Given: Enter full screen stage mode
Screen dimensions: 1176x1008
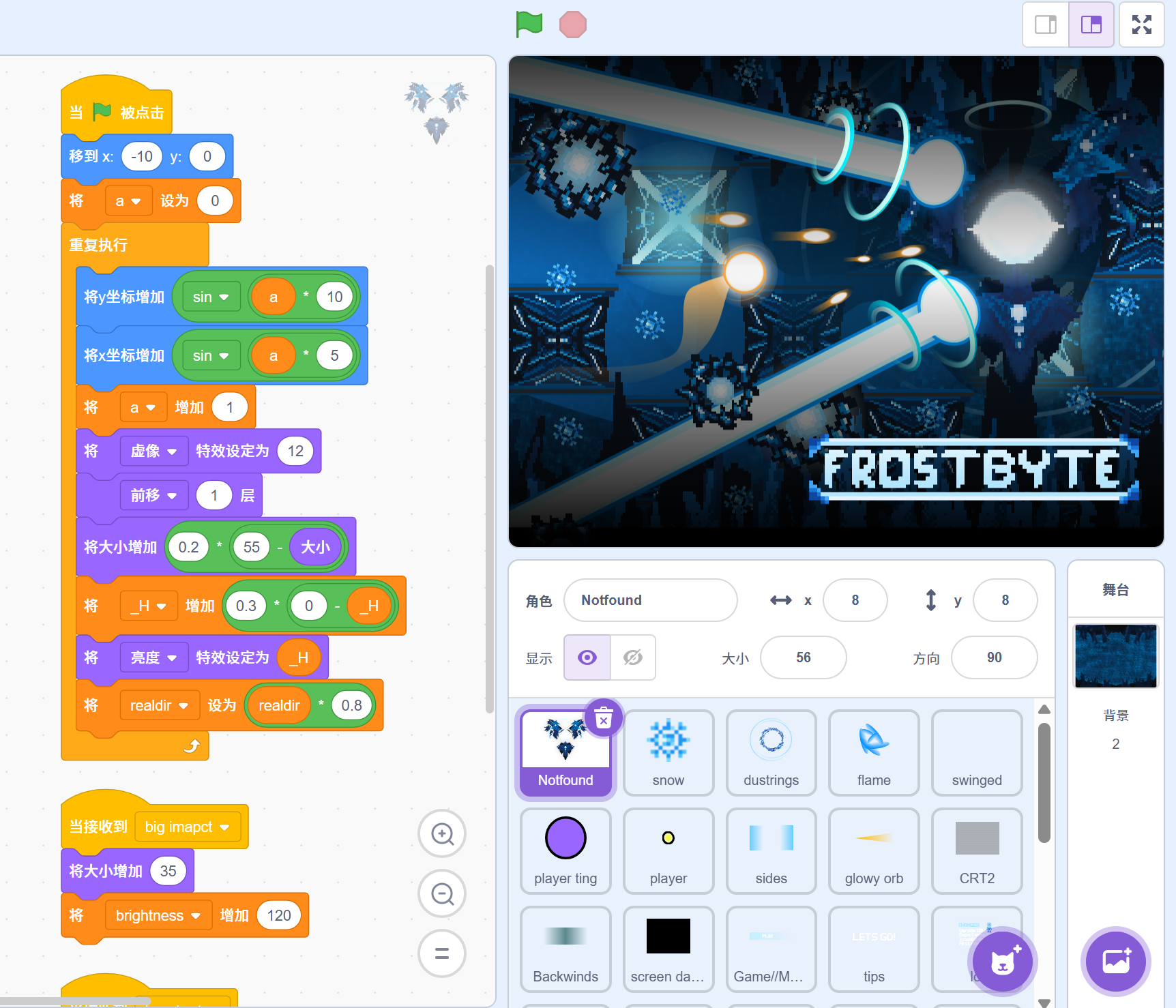Looking at the screenshot, I should coord(1141,25).
